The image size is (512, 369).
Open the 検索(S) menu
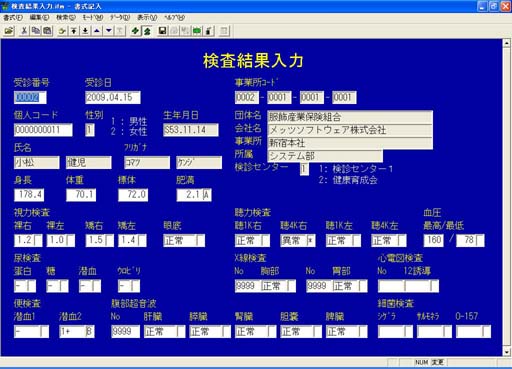[x=66, y=18]
